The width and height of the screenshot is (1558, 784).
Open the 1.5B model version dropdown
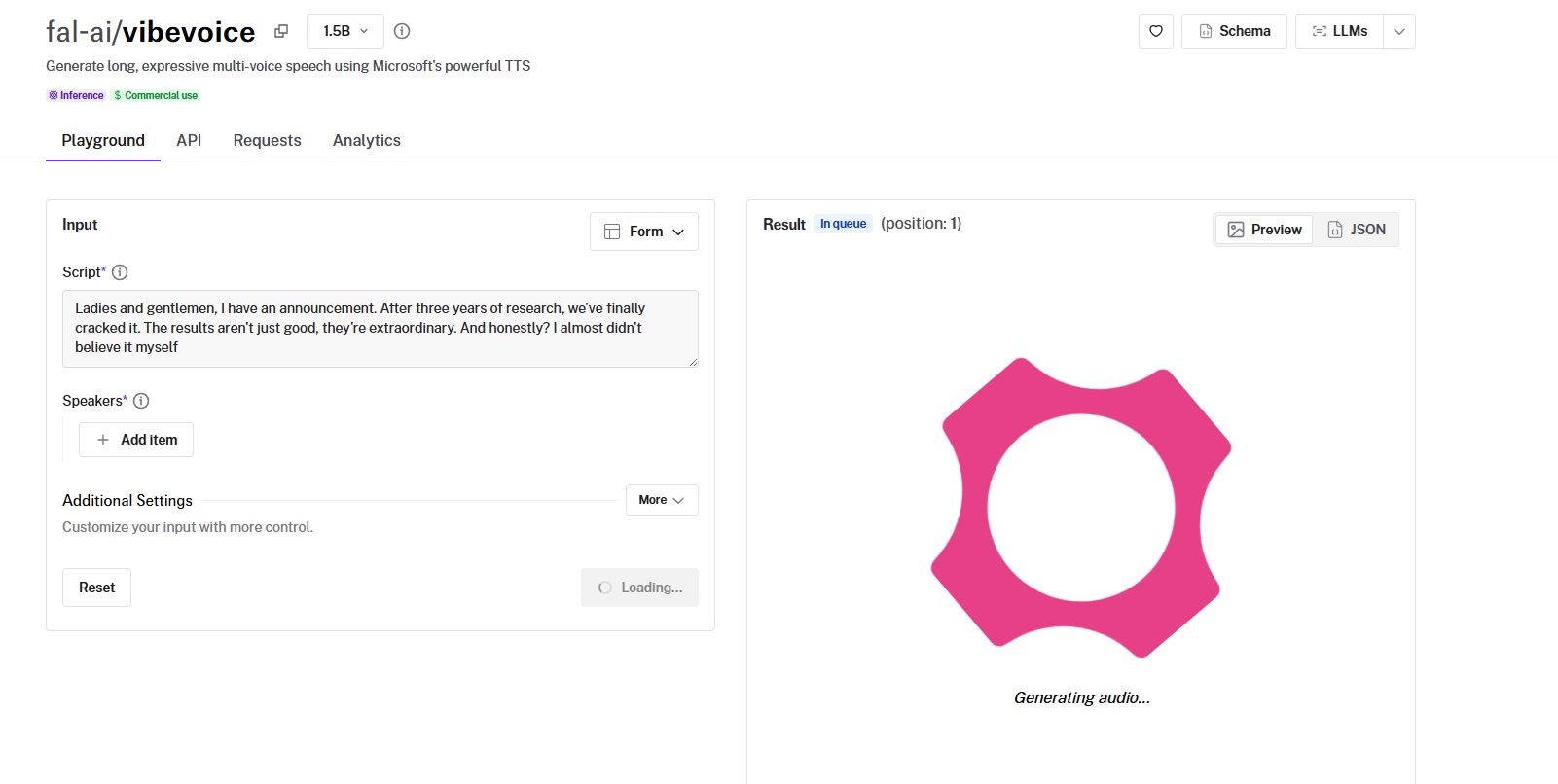344,31
